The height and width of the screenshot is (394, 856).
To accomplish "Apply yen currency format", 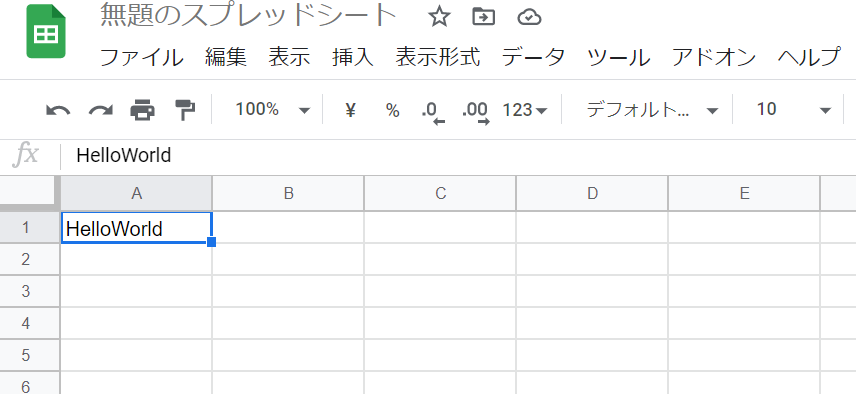I will (350, 110).
